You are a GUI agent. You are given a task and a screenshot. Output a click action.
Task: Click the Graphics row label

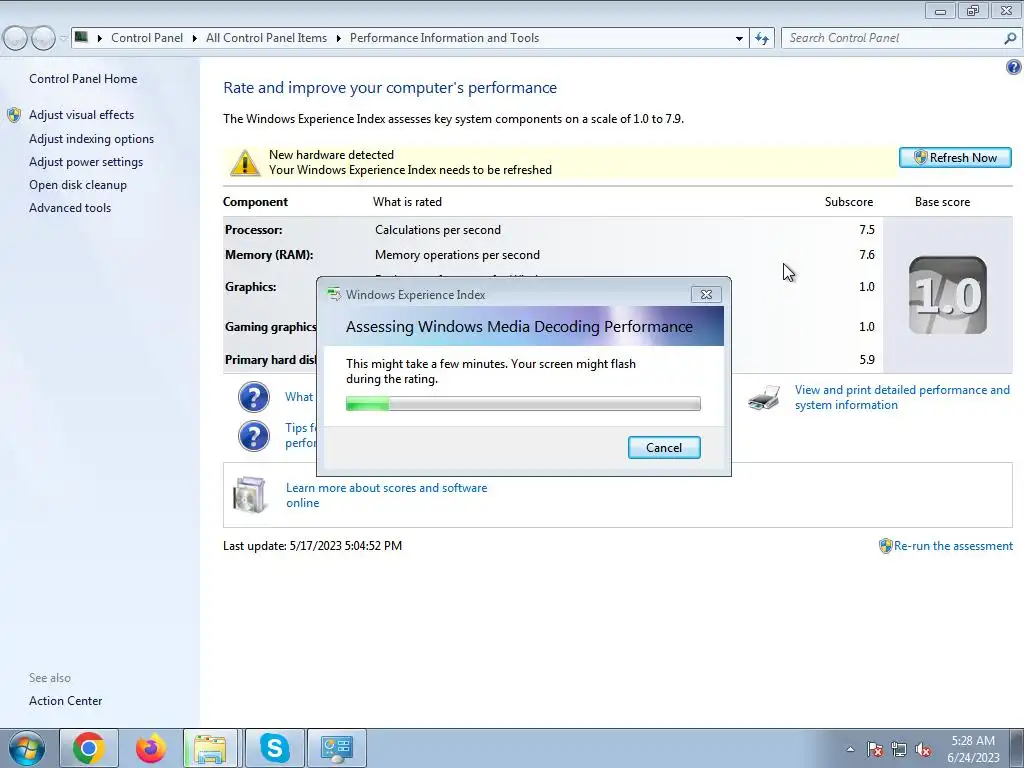(x=250, y=287)
